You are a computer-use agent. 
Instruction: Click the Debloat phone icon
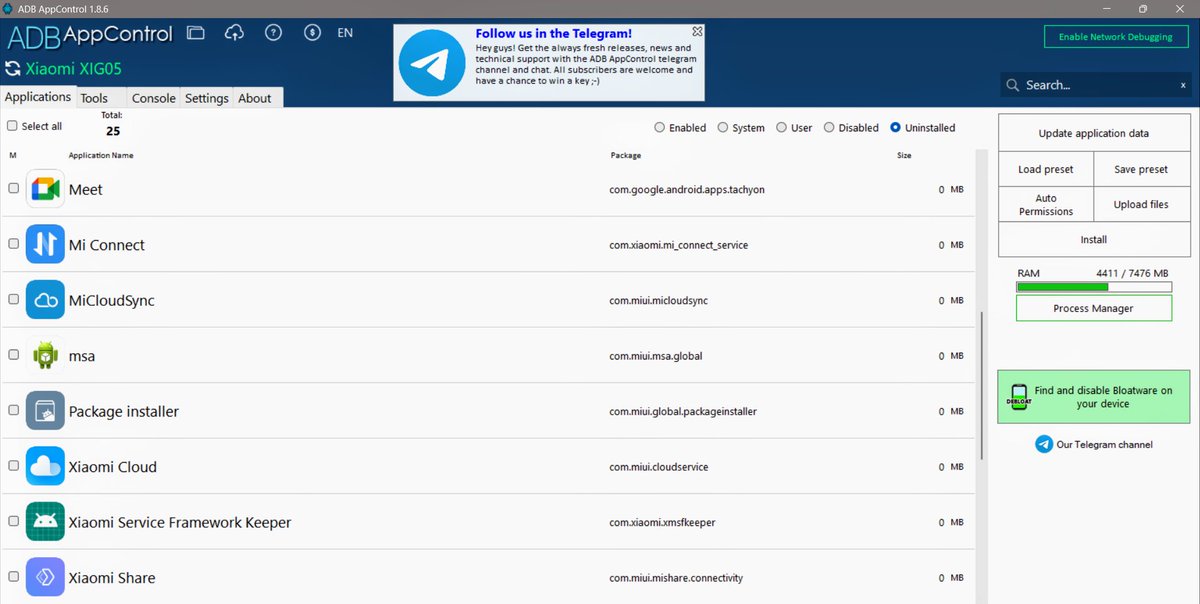pyautogui.click(x=1018, y=397)
